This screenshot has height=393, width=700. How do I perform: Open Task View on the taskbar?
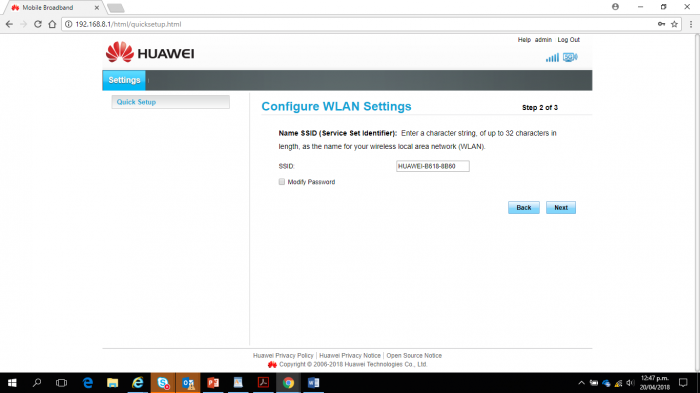coord(62,383)
